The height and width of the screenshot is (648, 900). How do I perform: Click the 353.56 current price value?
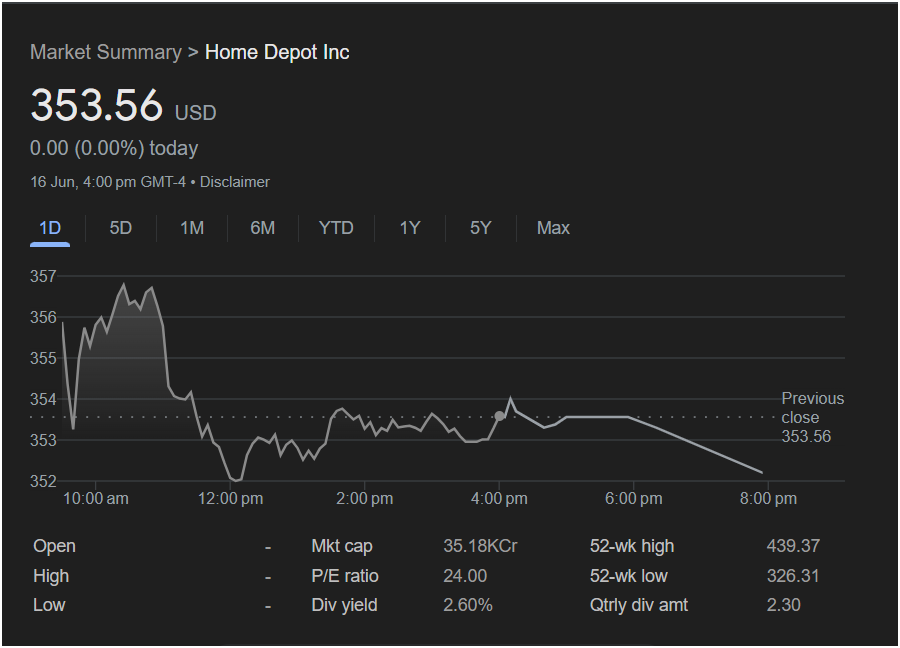coord(96,105)
